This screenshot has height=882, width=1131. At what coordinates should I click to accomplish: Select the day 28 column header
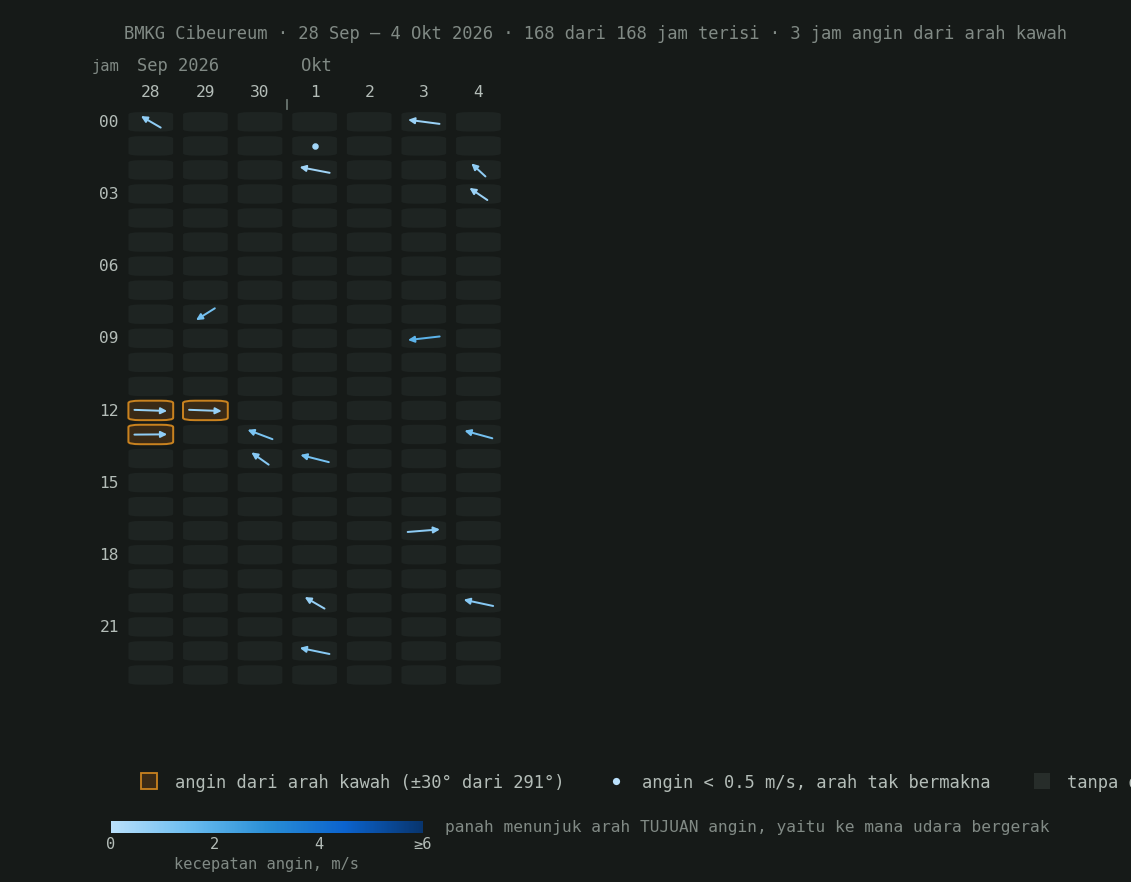coord(150,92)
